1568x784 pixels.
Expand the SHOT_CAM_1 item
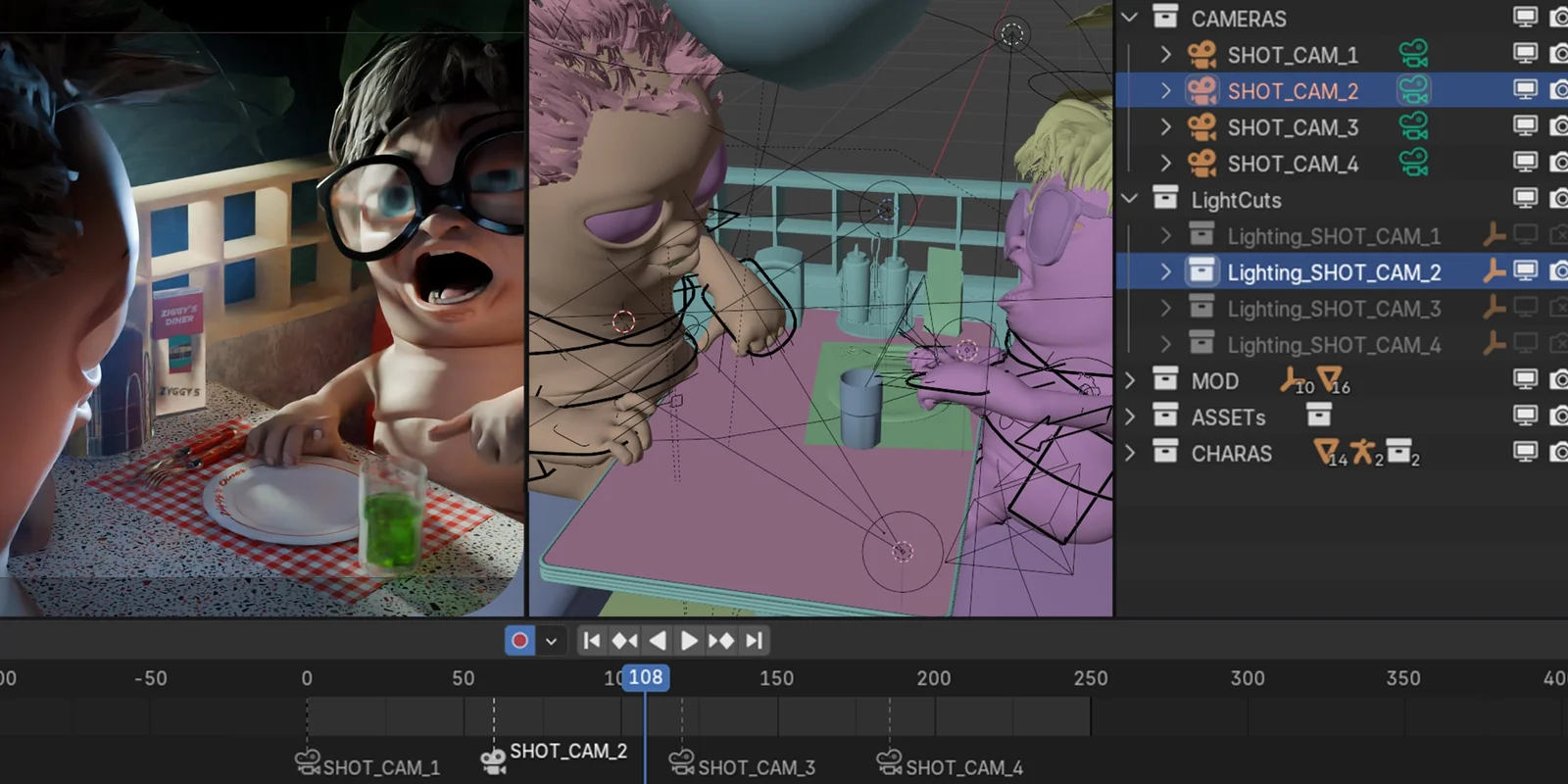[x=1165, y=55]
